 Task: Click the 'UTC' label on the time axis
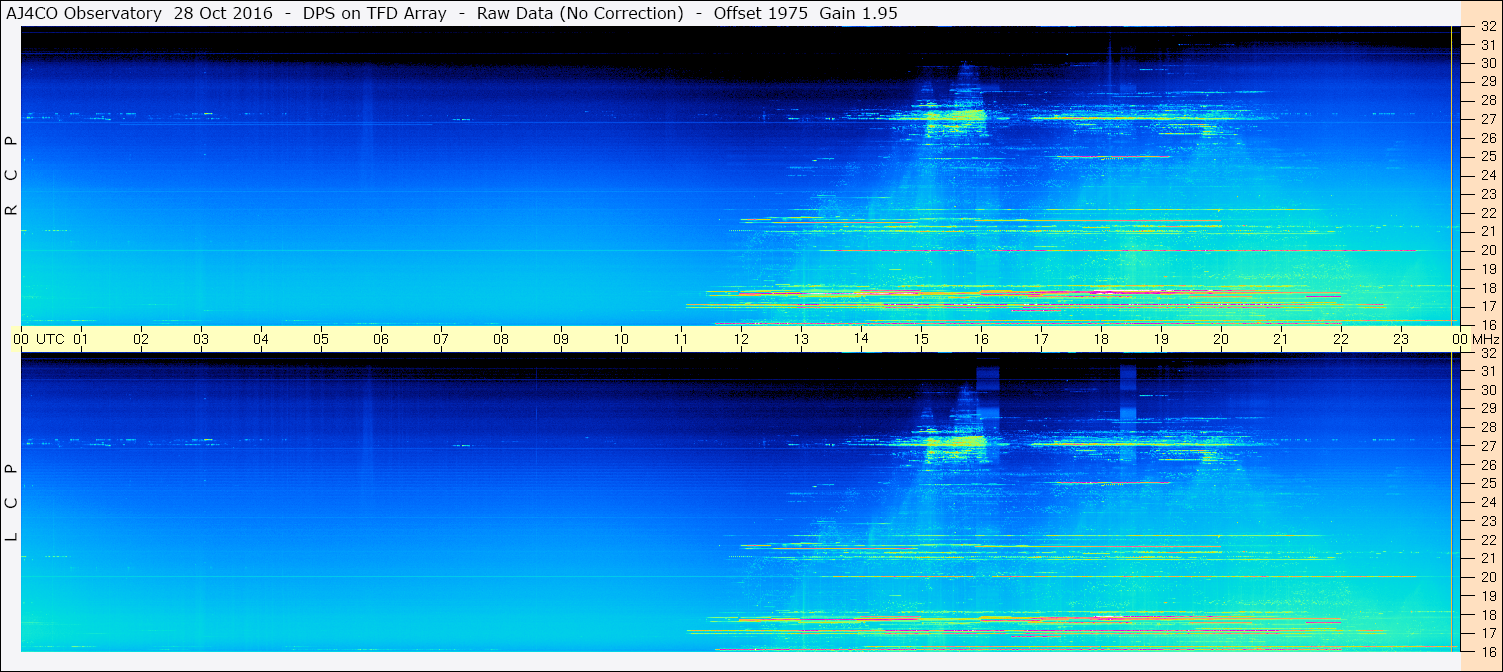pyautogui.click(x=50, y=339)
